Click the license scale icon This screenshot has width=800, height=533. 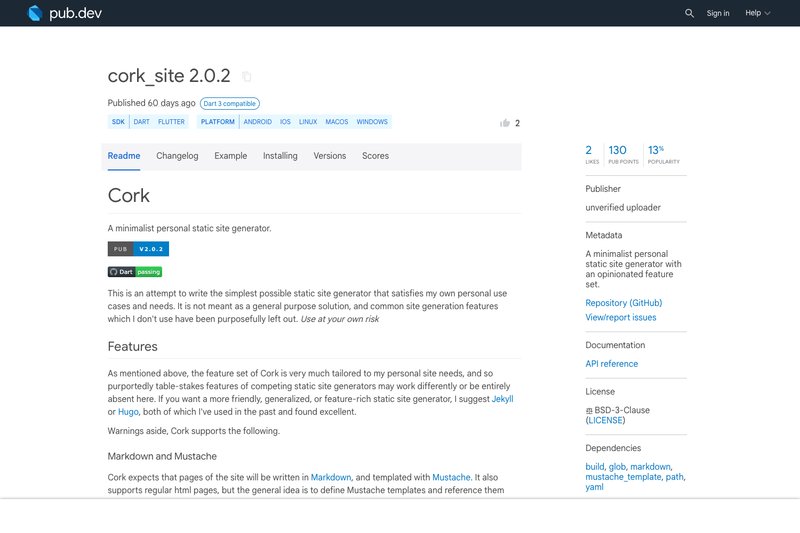(589, 411)
